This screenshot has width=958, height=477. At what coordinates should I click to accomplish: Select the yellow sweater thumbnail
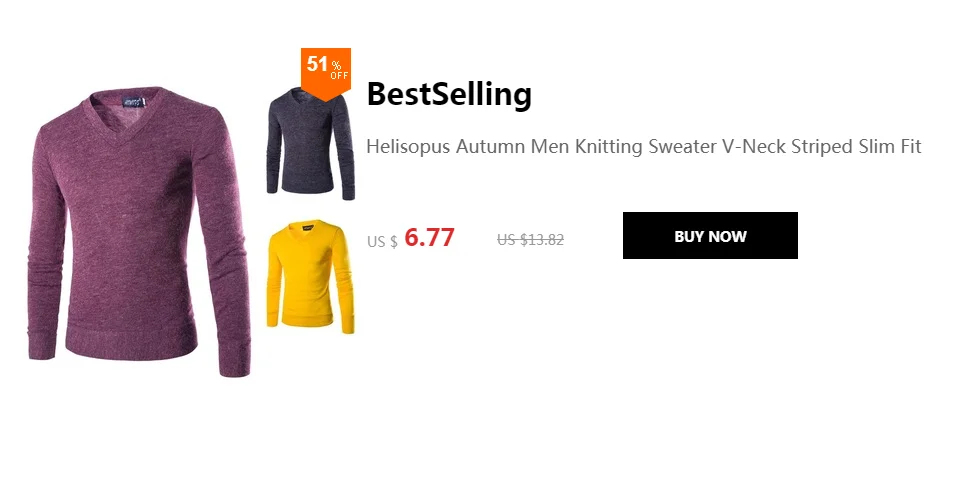[x=310, y=277]
